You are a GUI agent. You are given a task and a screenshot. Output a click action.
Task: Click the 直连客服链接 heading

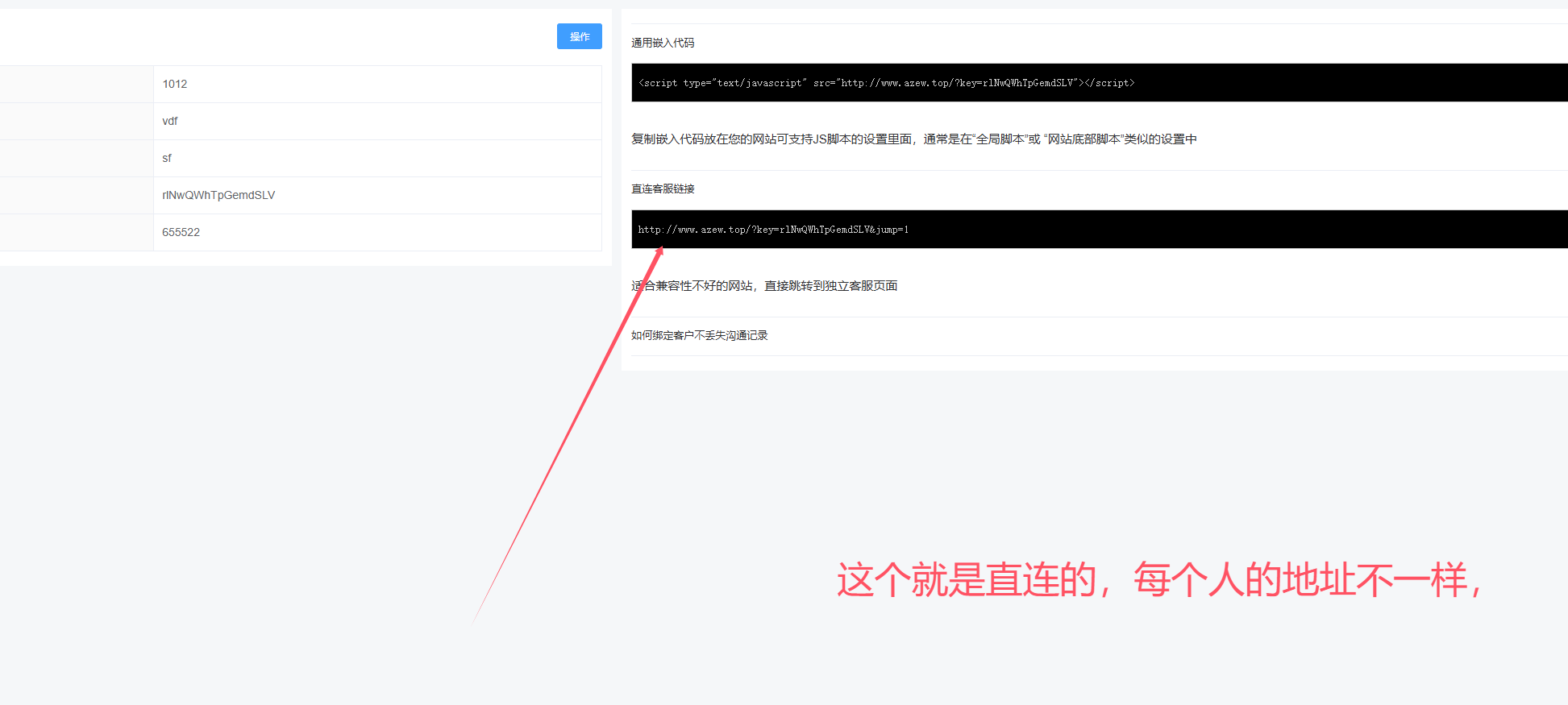click(x=663, y=189)
